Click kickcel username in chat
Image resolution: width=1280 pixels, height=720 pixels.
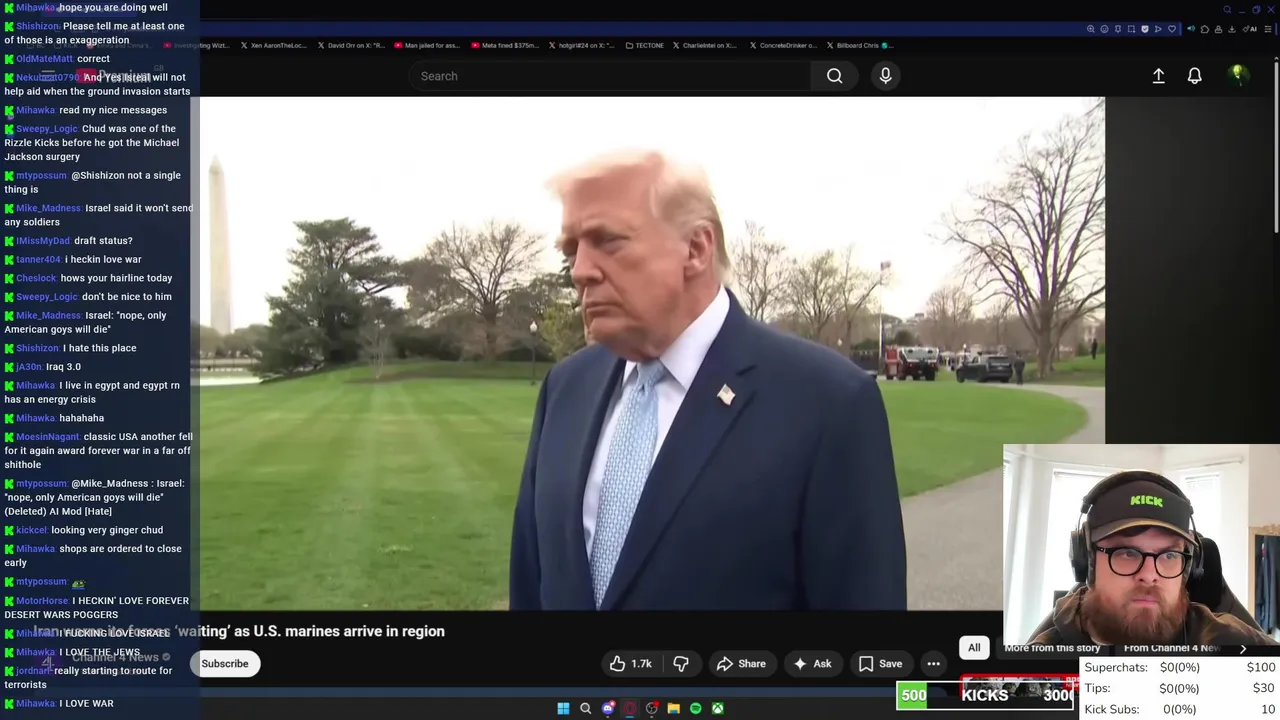tap(31, 530)
